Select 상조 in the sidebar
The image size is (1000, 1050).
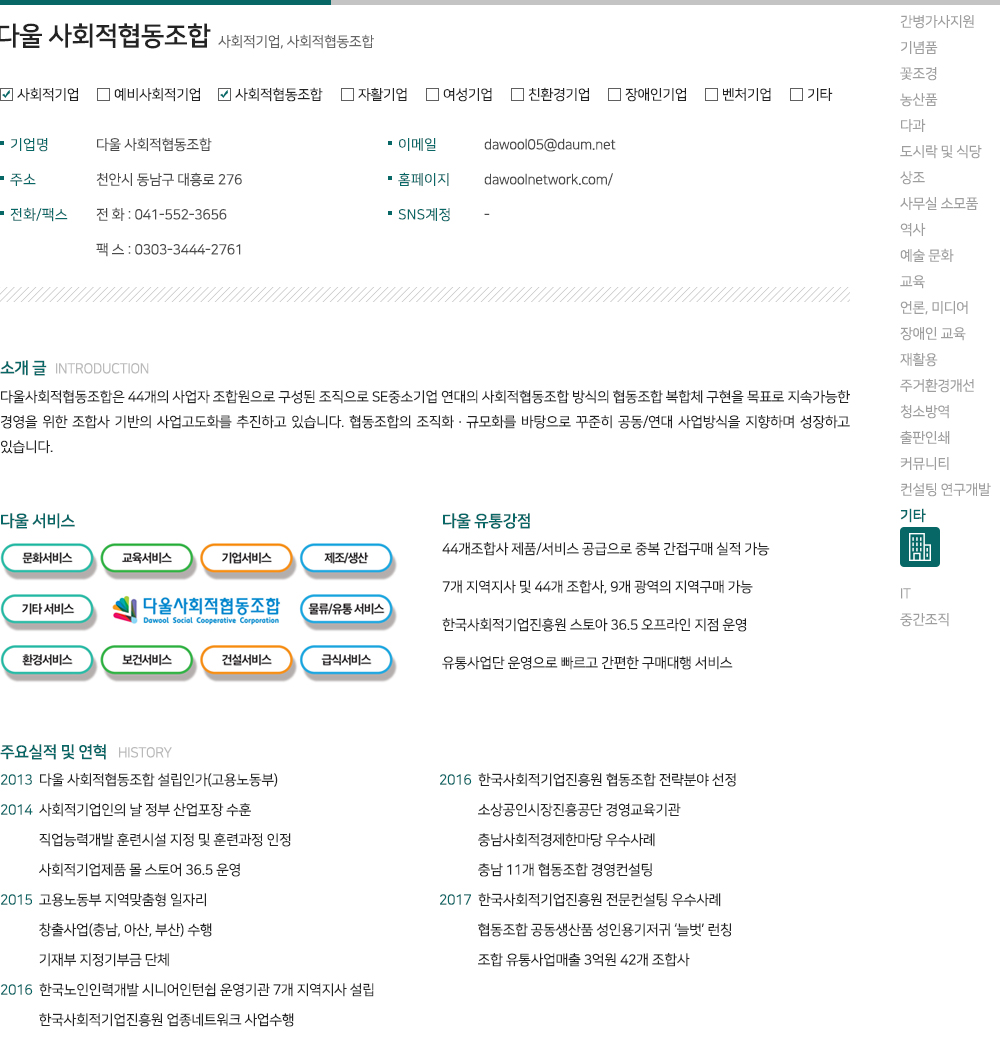pyautogui.click(x=912, y=177)
